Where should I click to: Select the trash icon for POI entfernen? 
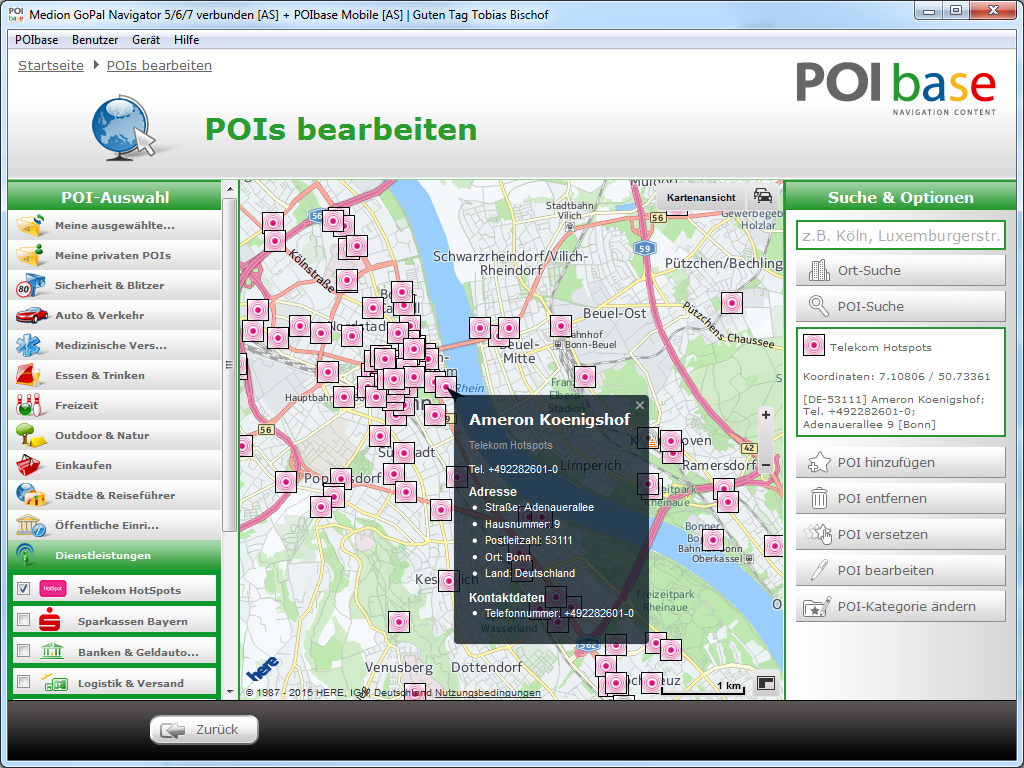819,498
